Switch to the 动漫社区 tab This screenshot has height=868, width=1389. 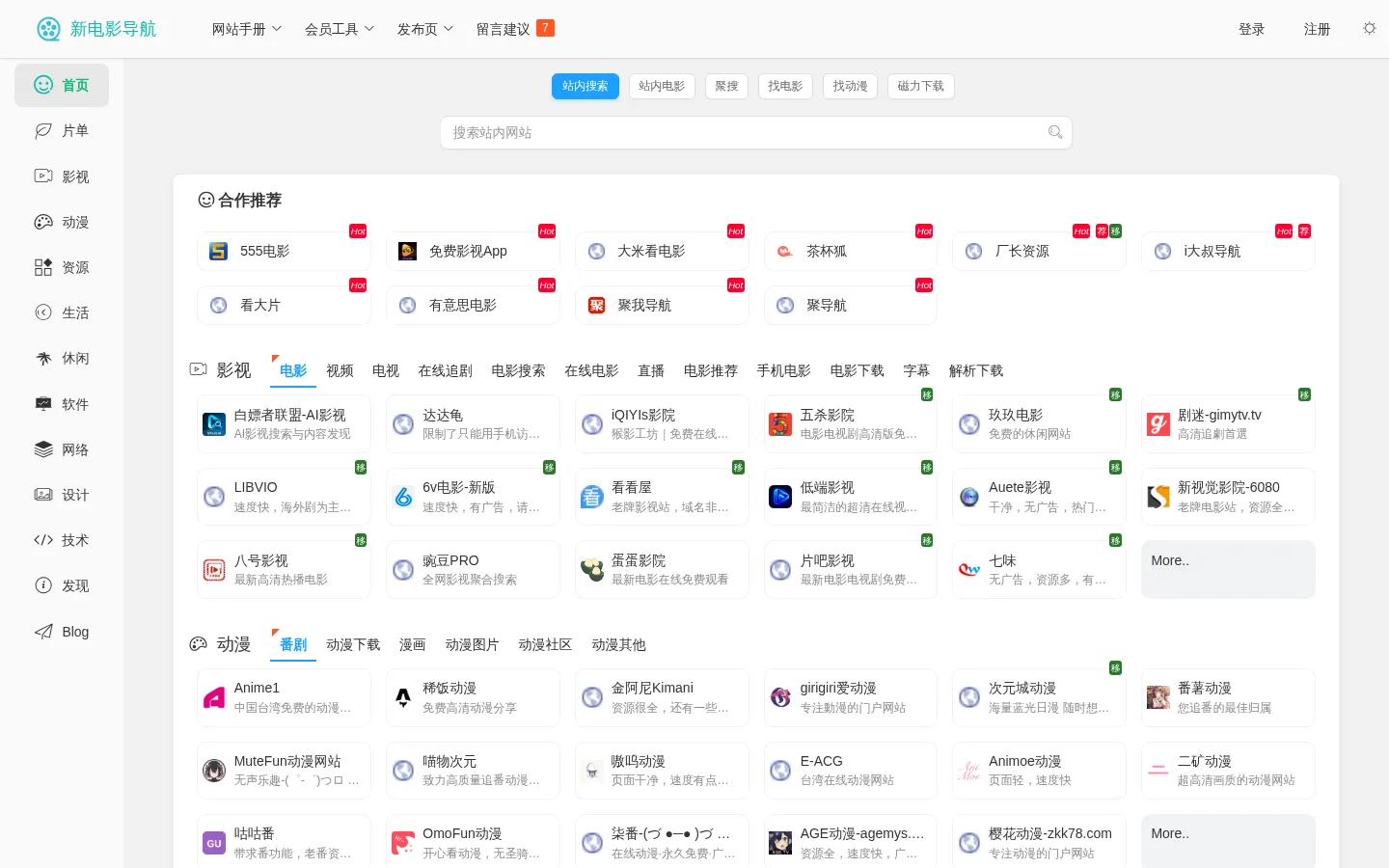(x=545, y=645)
